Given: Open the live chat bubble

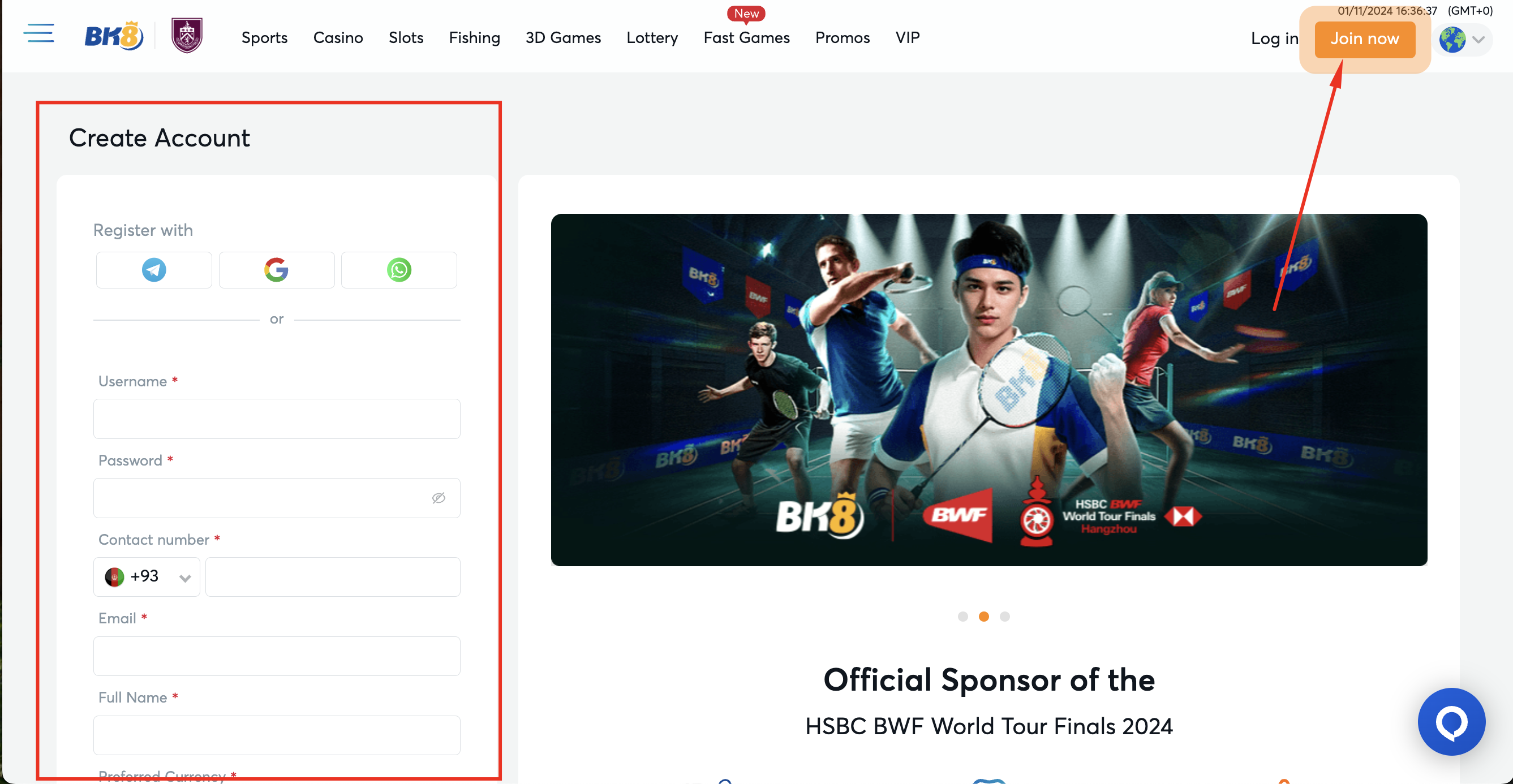Looking at the screenshot, I should pyautogui.click(x=1451, y=721).
